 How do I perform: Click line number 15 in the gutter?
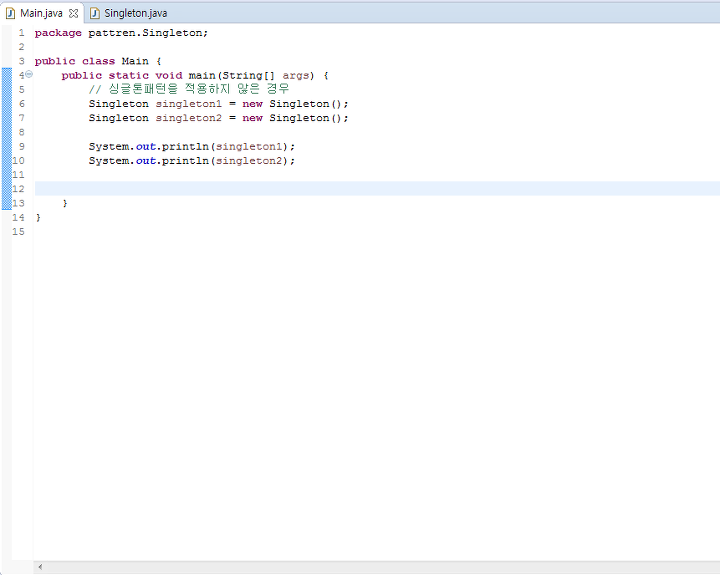coord(18,231)
